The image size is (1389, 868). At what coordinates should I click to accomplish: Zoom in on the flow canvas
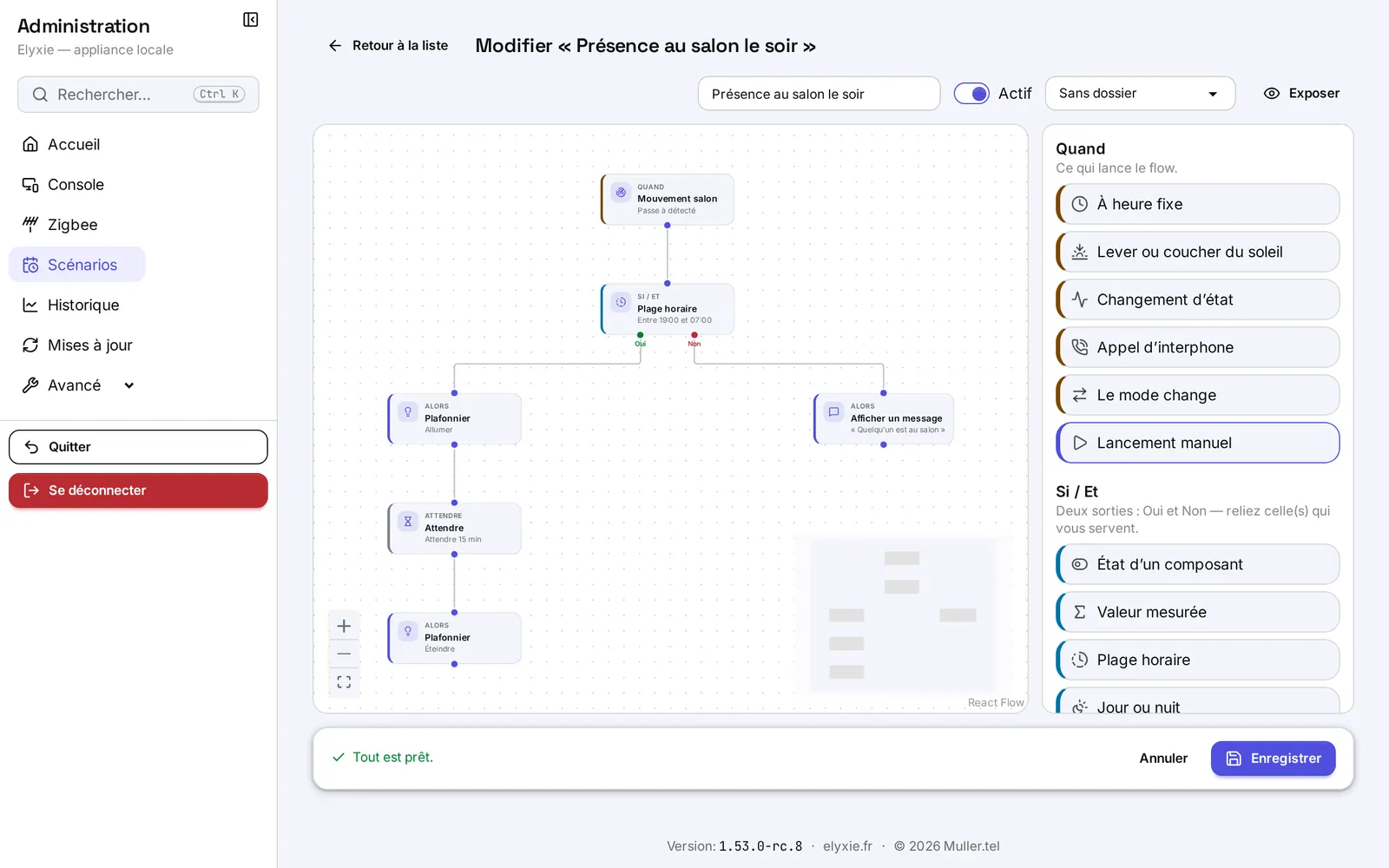click(x=344, y=626)
